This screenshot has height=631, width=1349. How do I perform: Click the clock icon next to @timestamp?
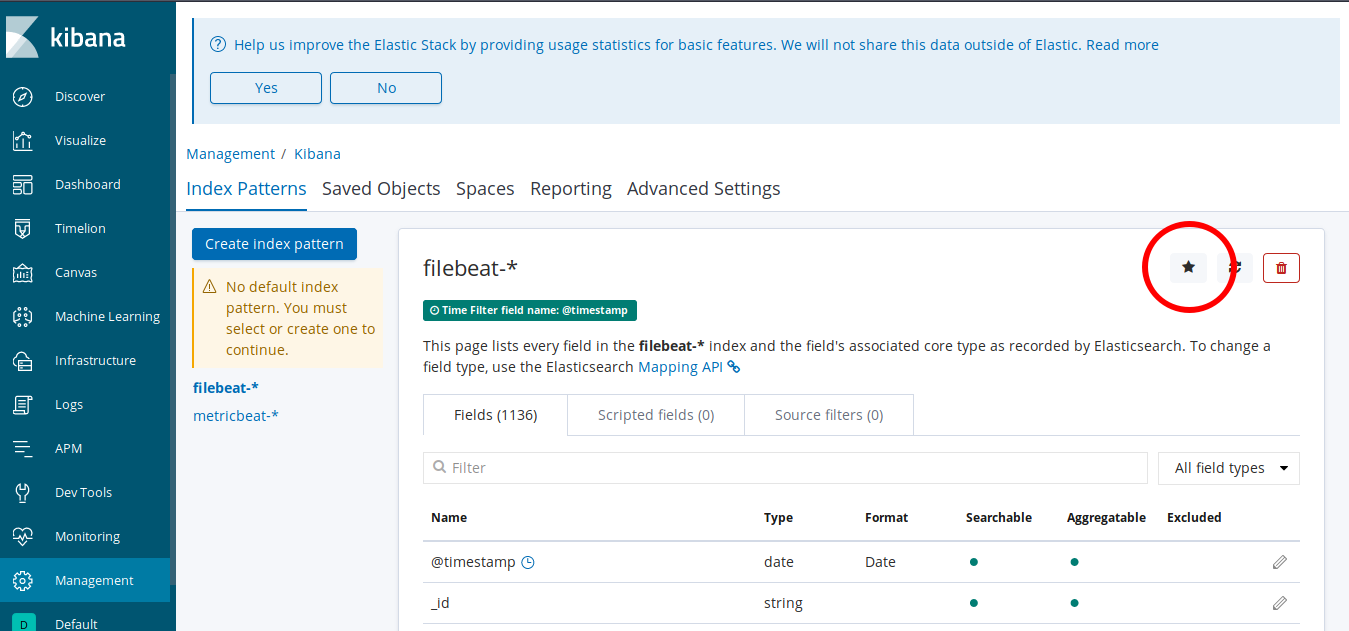tap(527, 562)
